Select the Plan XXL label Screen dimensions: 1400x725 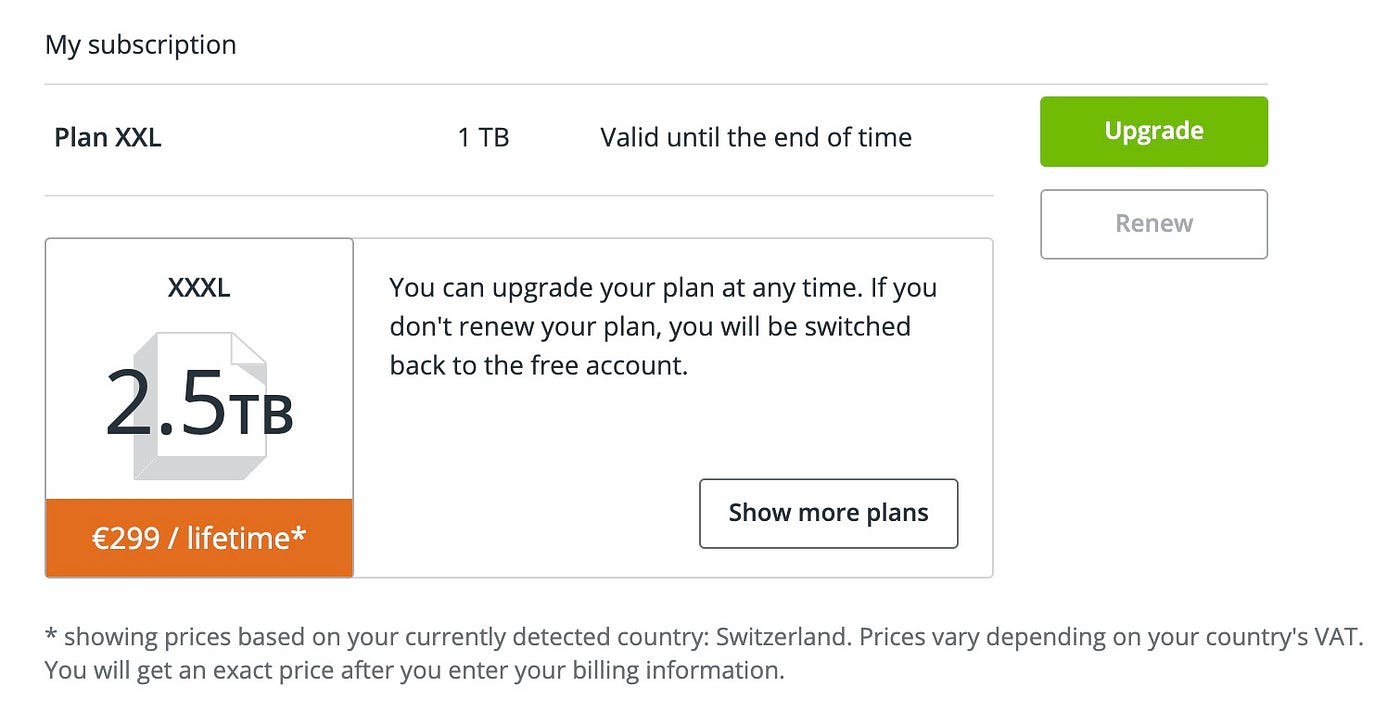pos(108,137)
